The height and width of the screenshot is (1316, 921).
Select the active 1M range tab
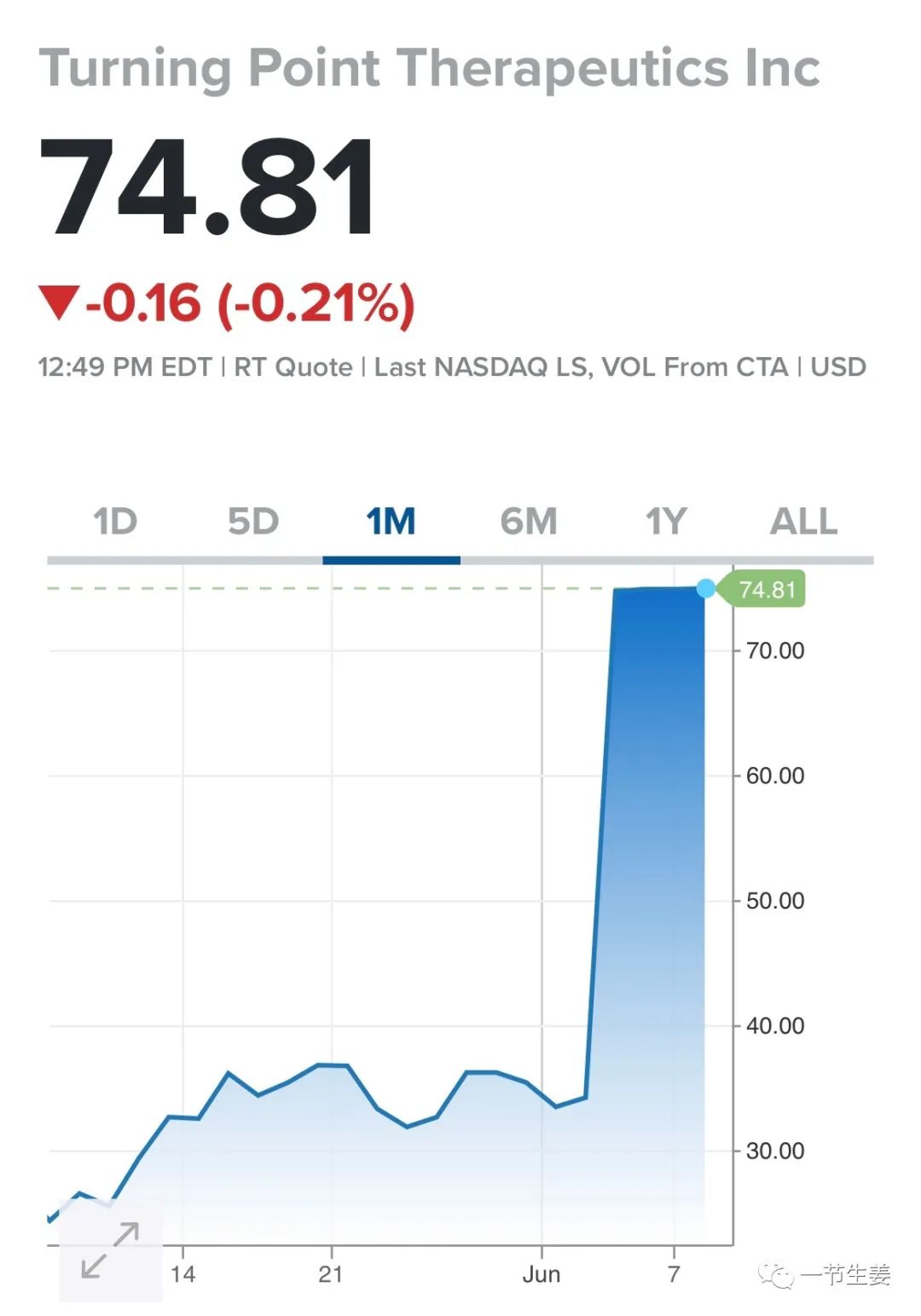391,522
